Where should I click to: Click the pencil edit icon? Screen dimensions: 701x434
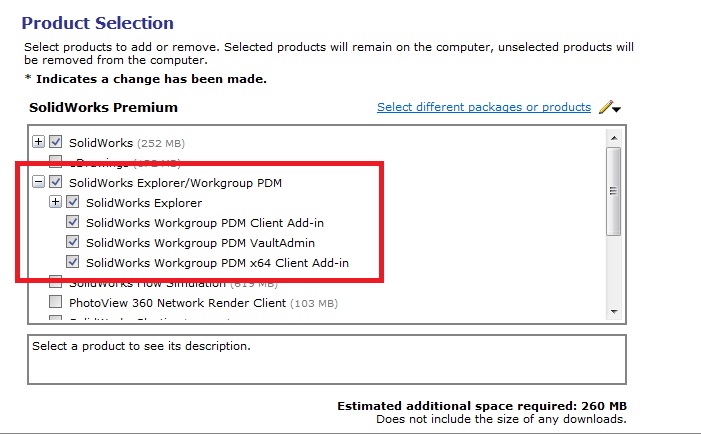605,107
